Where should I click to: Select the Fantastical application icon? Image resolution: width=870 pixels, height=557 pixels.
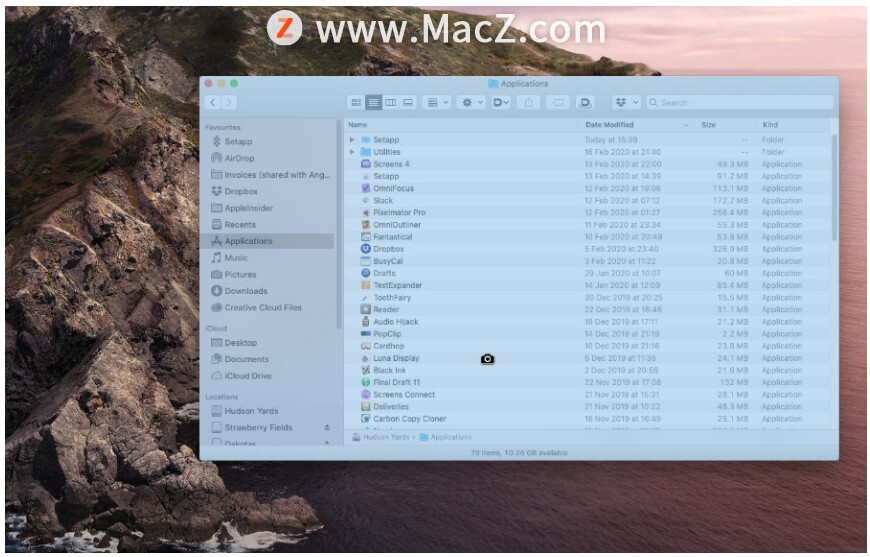pos(366,237)
